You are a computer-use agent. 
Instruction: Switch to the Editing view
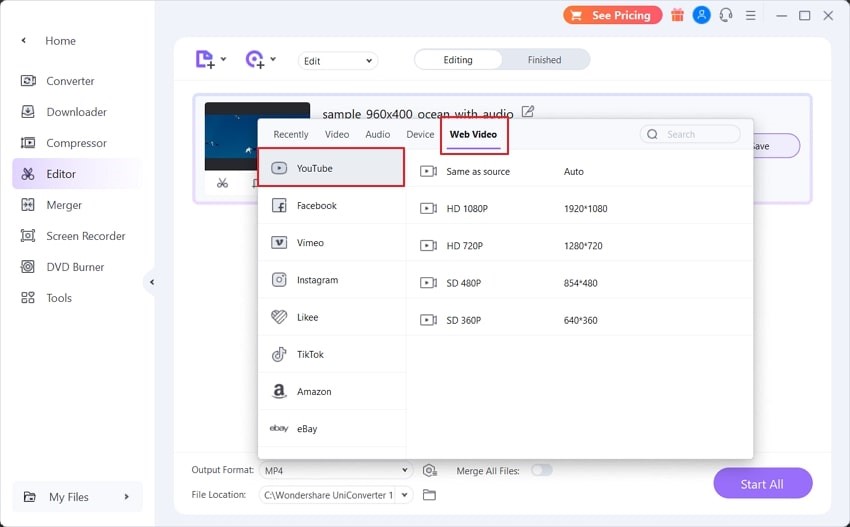[458, 60]
